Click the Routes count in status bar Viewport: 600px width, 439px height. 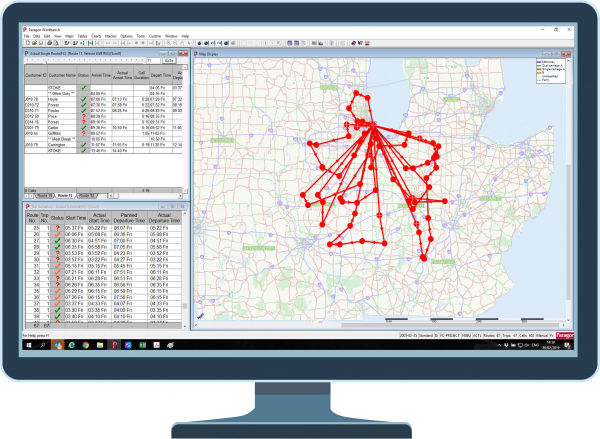[492, 336]
